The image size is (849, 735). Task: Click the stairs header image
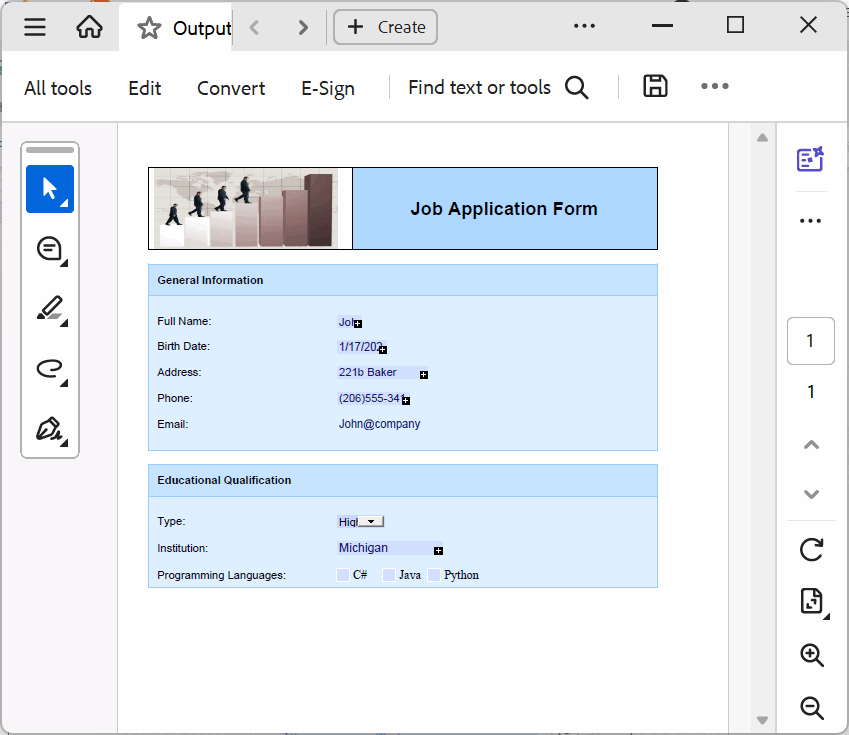tap(246, 209)
